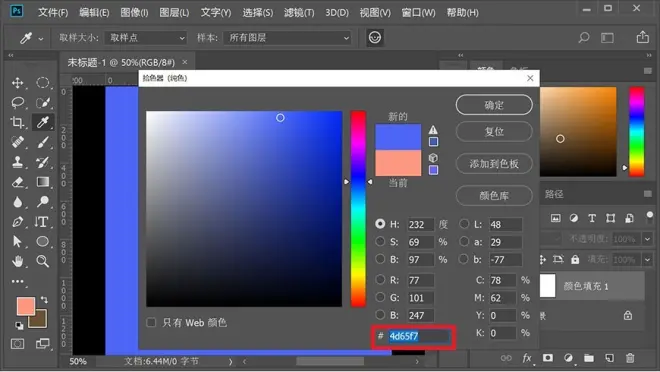Select the Eraser tool

(x=18, y=182)
